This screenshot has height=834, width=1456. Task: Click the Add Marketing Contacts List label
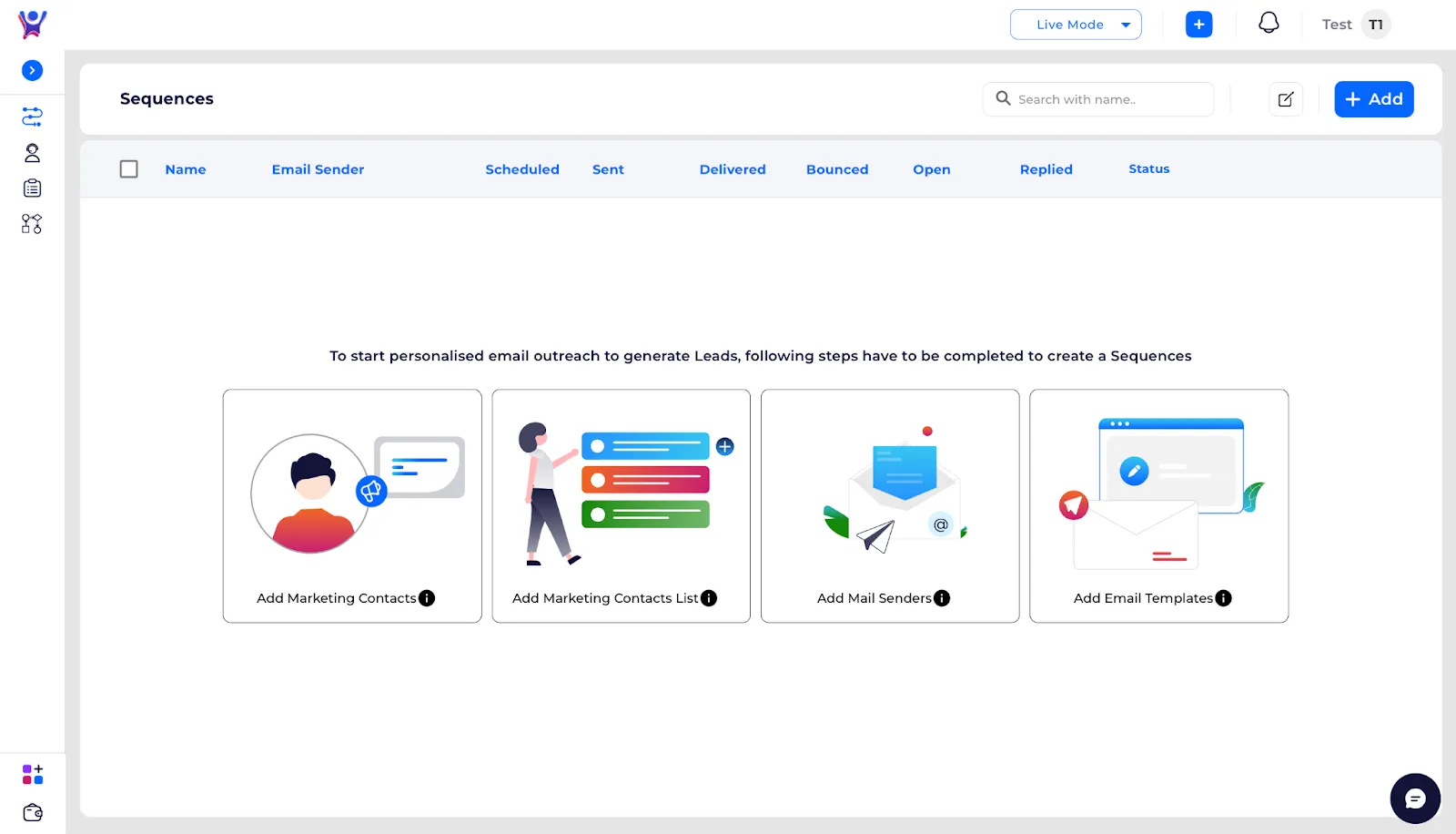605,598
